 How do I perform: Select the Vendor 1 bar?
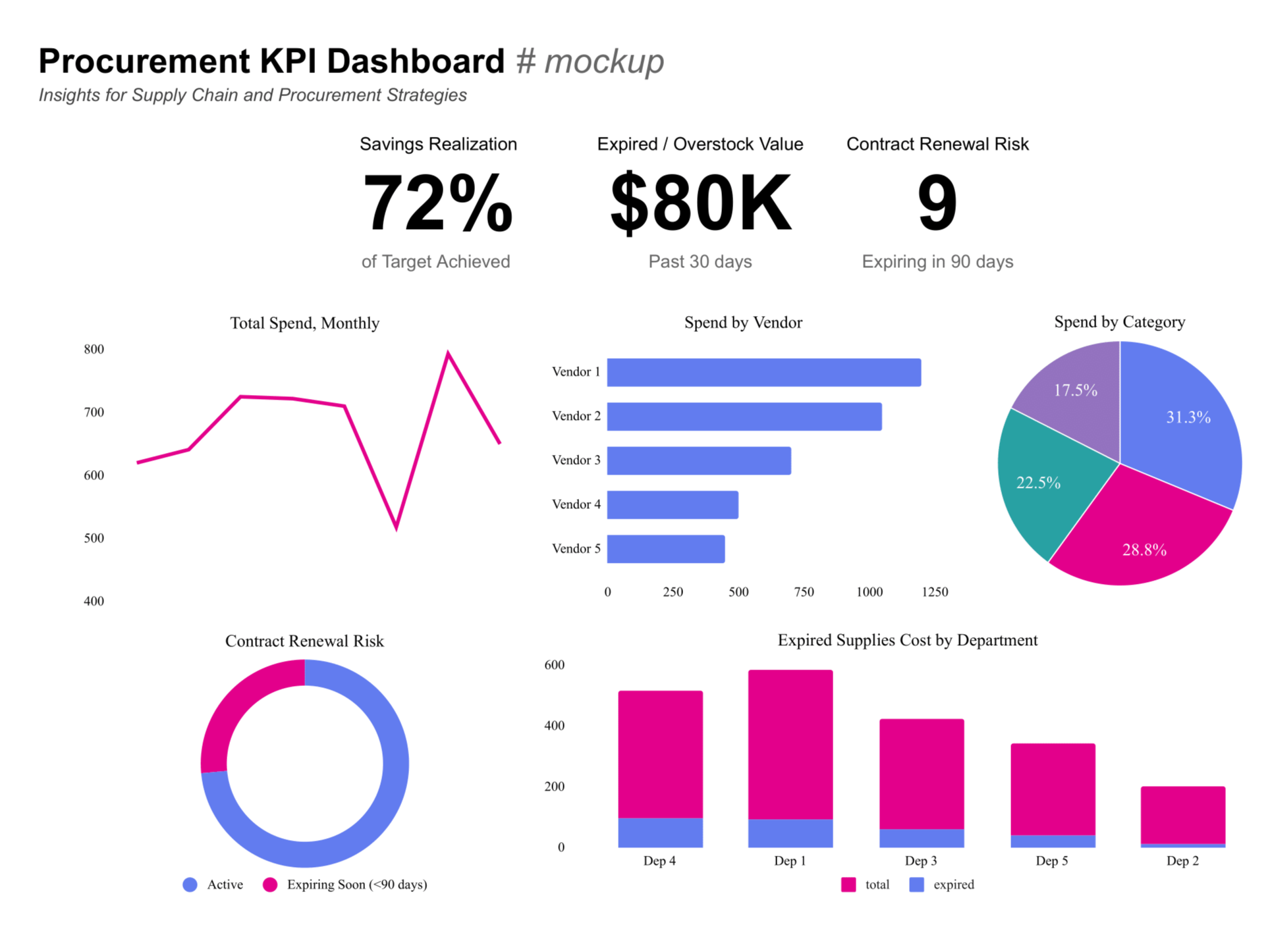[x=764, y=373]
